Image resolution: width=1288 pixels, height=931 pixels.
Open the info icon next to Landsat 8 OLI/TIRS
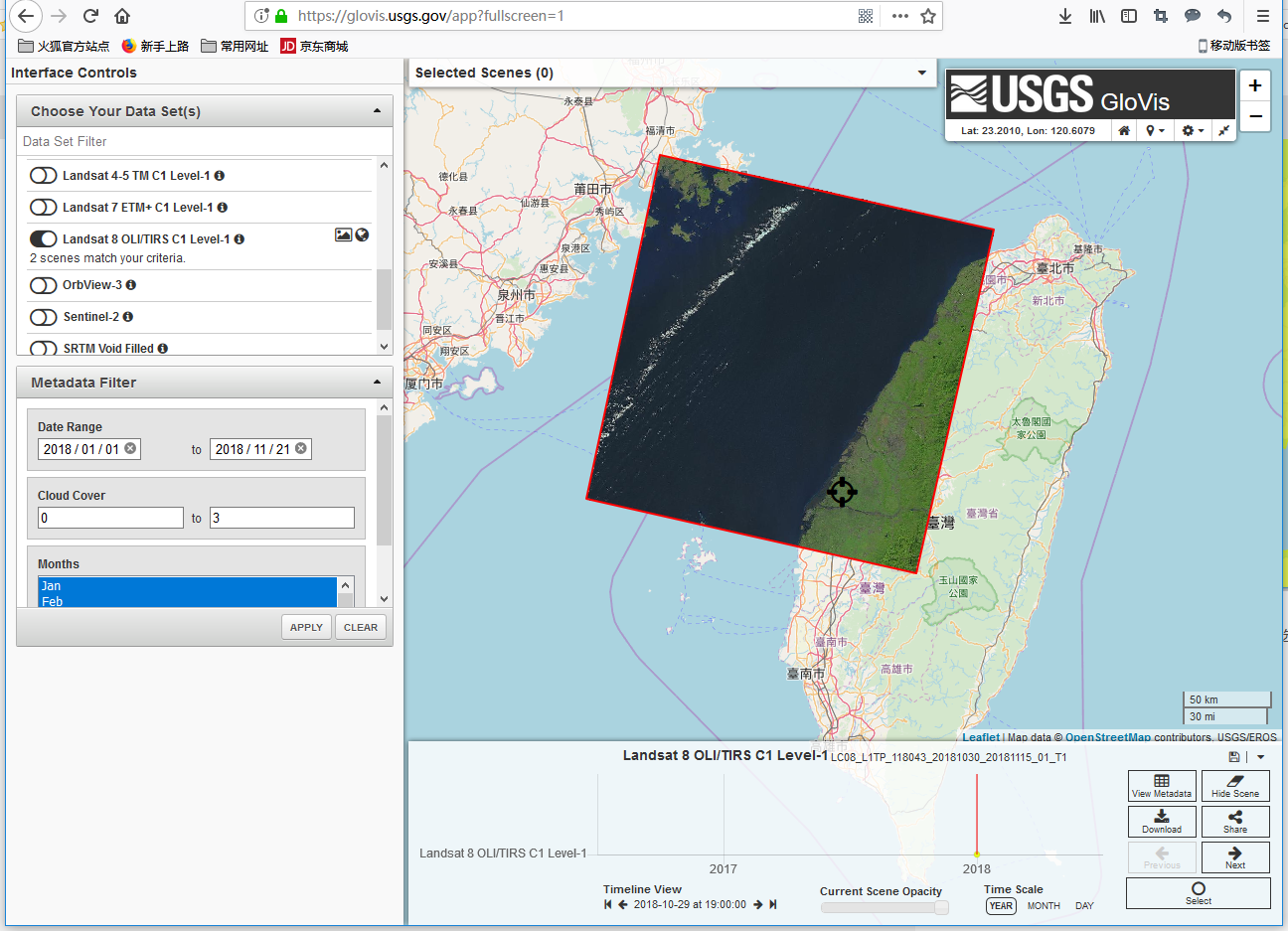pyautogui.click(x=238, y=238)
